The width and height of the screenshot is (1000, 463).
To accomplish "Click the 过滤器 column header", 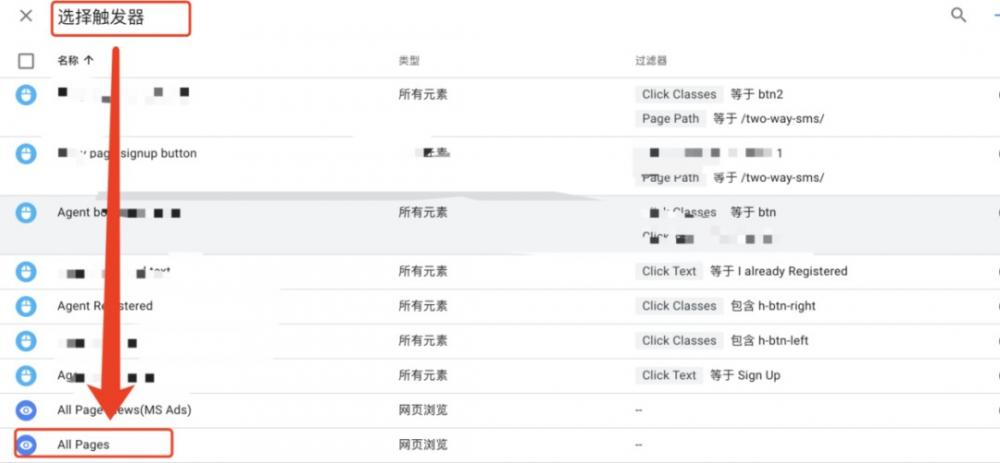I will click(x=651, y=61).
